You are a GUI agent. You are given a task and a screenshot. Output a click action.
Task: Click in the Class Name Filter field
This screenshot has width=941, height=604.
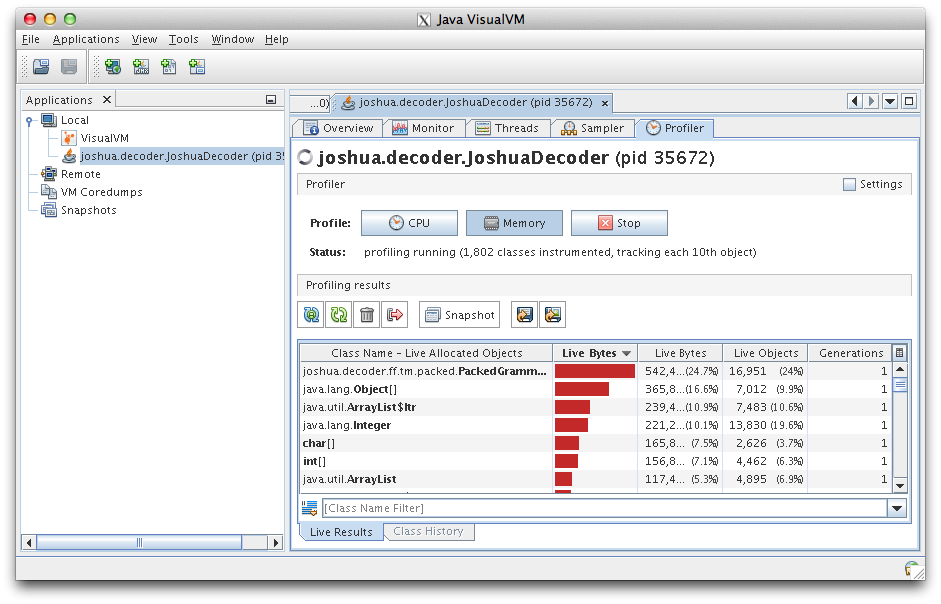605,509
